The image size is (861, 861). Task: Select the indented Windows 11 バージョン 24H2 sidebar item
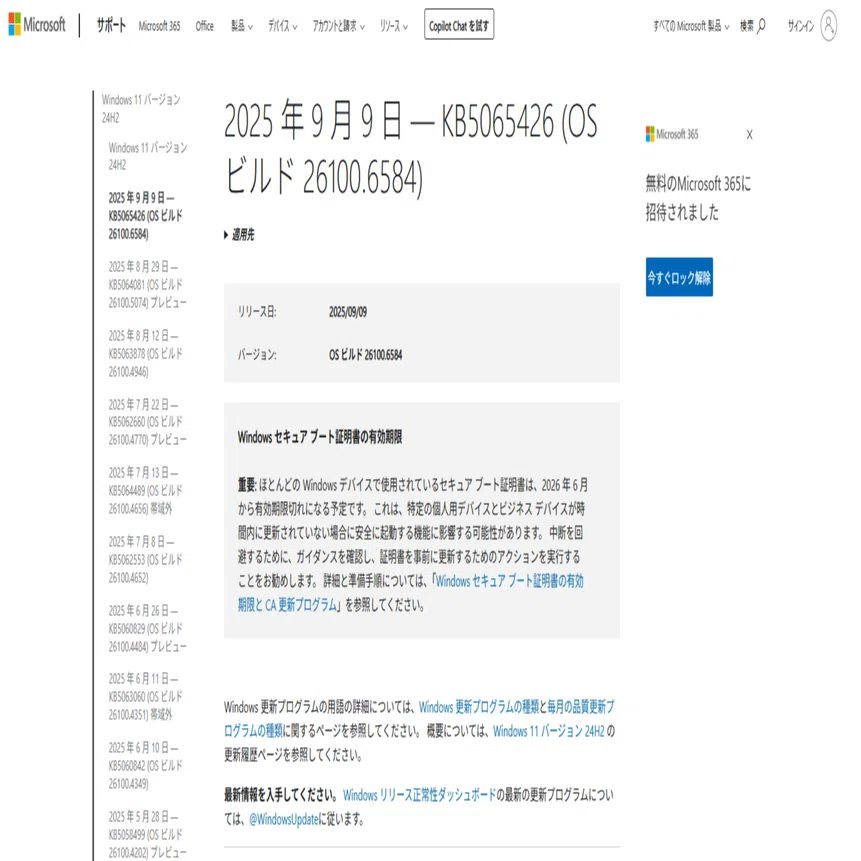148,156
